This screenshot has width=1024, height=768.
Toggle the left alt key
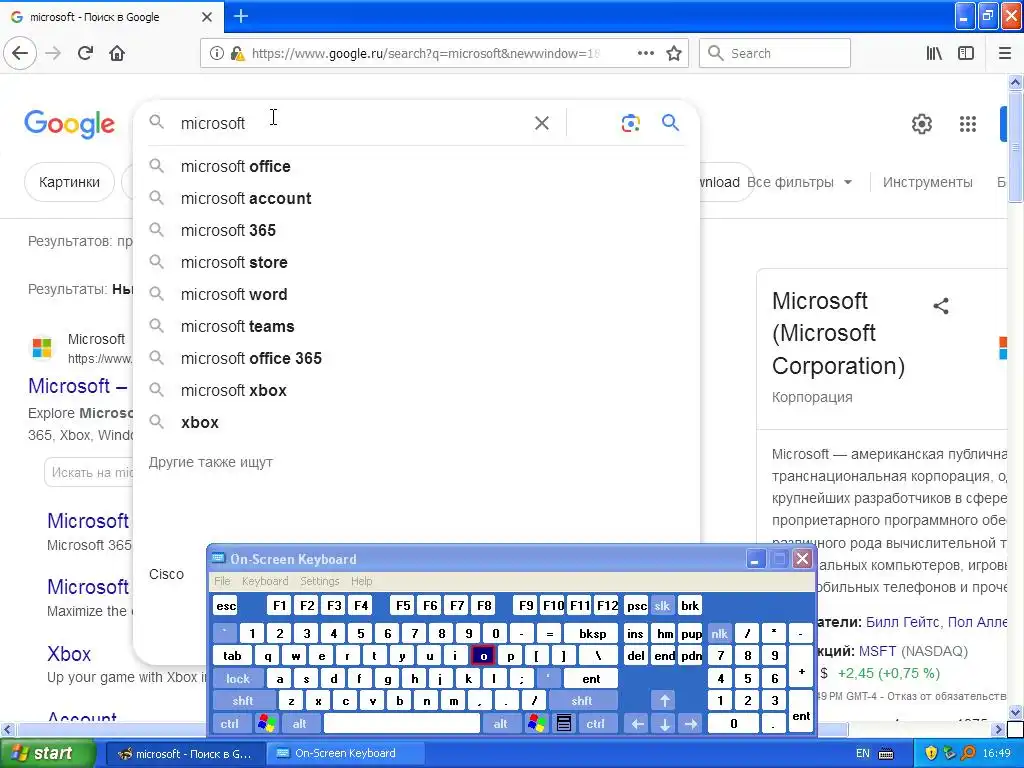[299, 723]
